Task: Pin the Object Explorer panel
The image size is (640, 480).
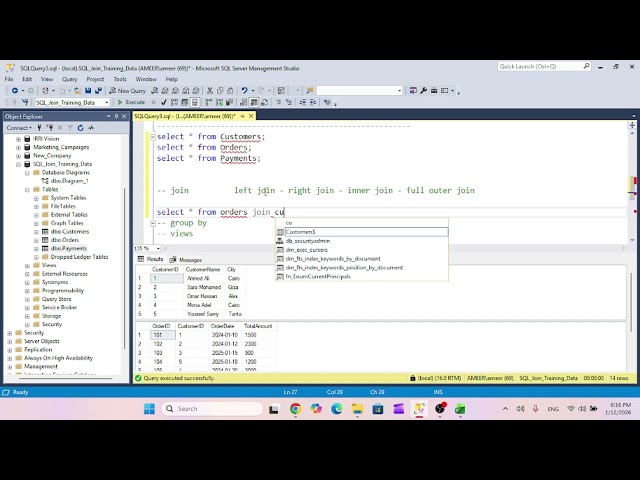Action: point(116,116)
